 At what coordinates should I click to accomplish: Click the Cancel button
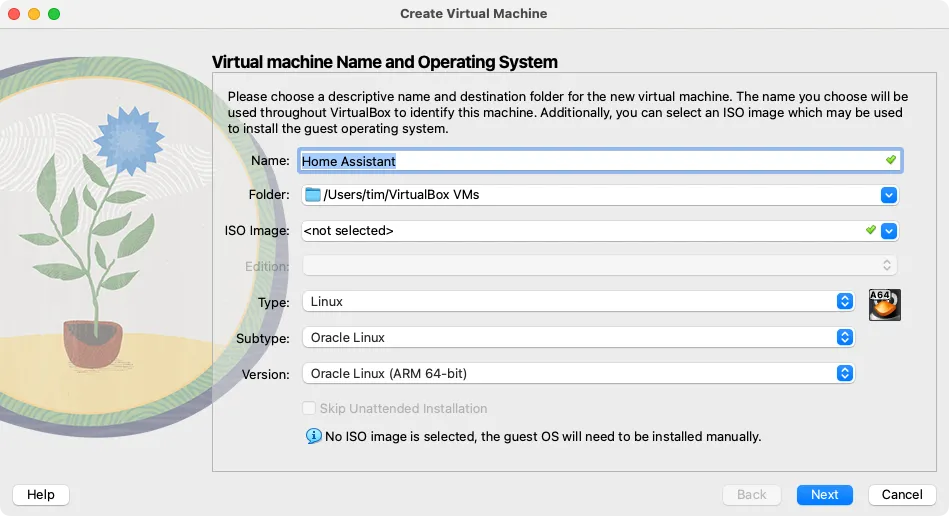click(x=902, y=495)
